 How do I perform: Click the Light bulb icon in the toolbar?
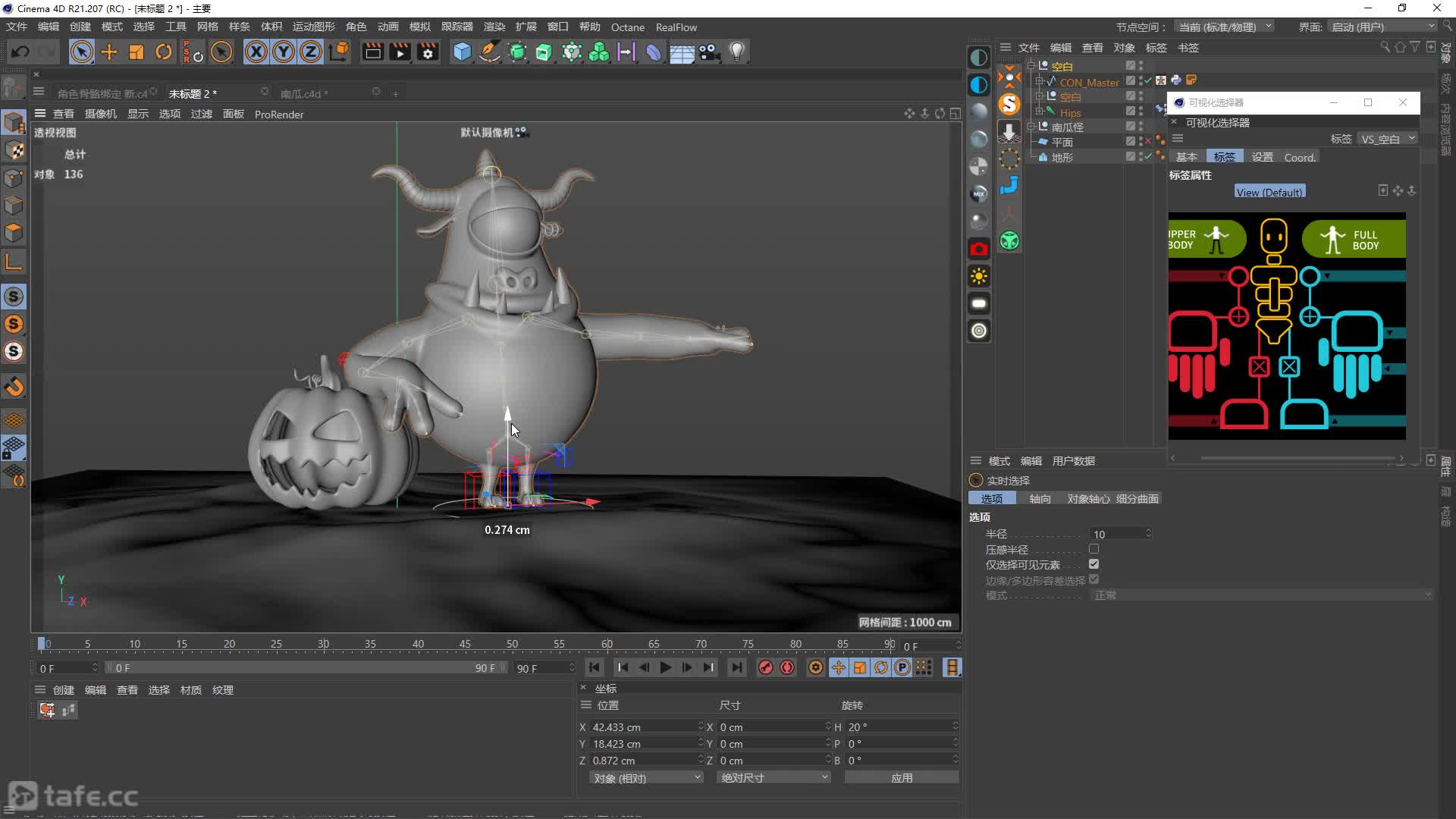pyautogui.click(x=736, y=52)
